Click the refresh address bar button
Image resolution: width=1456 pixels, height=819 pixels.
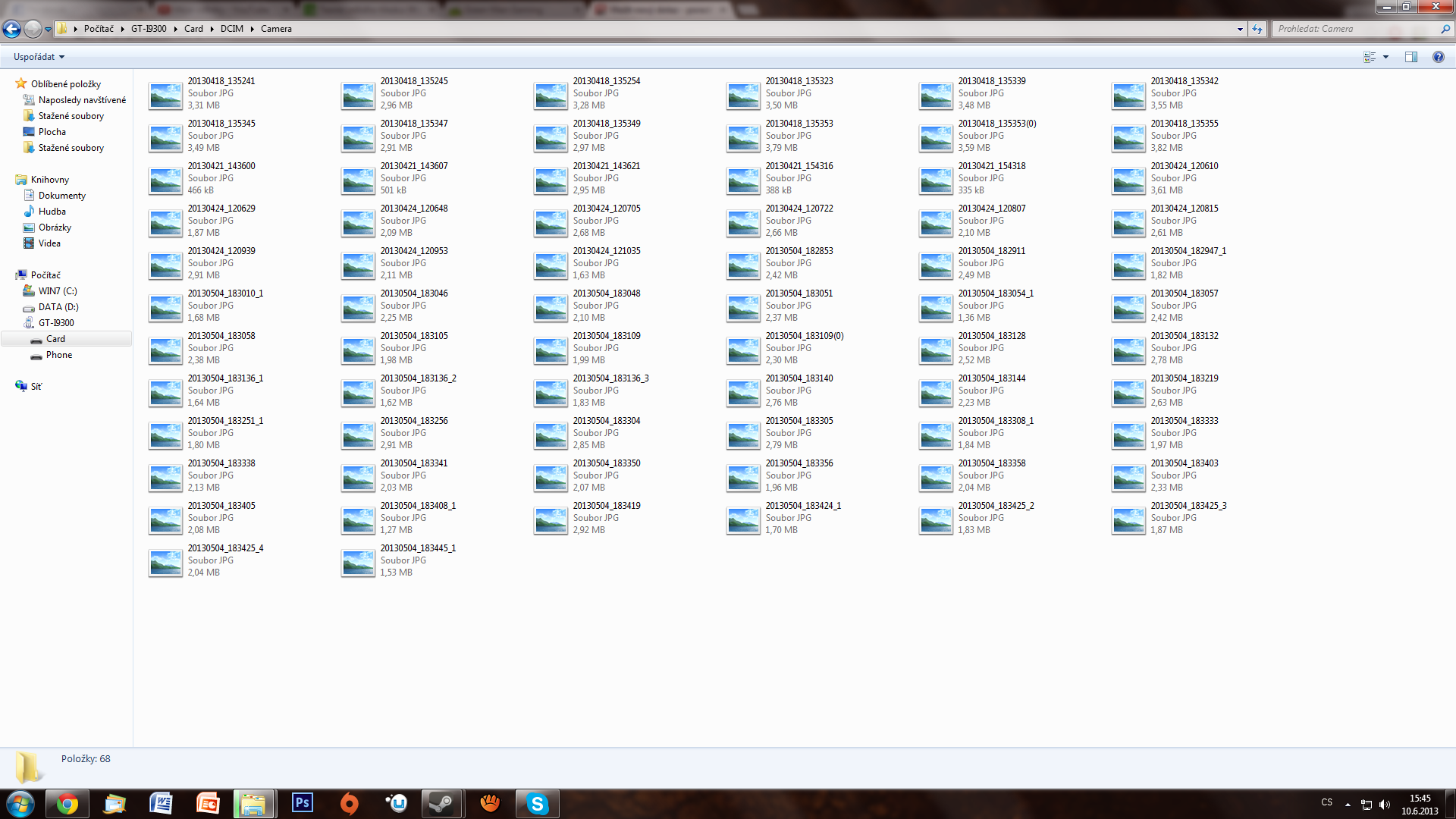pos(1257,29)
